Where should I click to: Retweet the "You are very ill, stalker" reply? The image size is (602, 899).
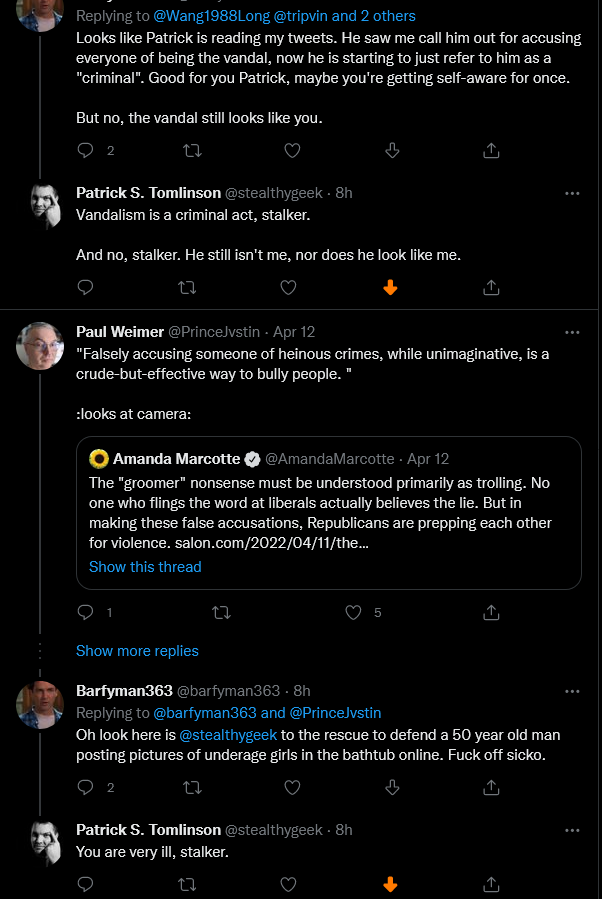click(x=187, y=884)
